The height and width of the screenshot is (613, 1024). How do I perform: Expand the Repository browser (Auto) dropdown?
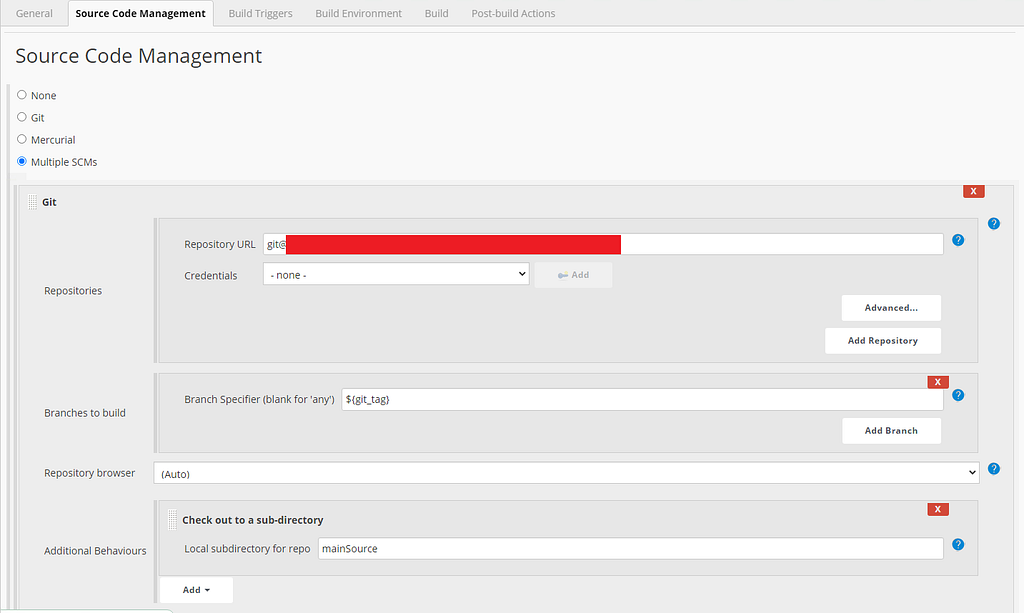tap(566, 473)
